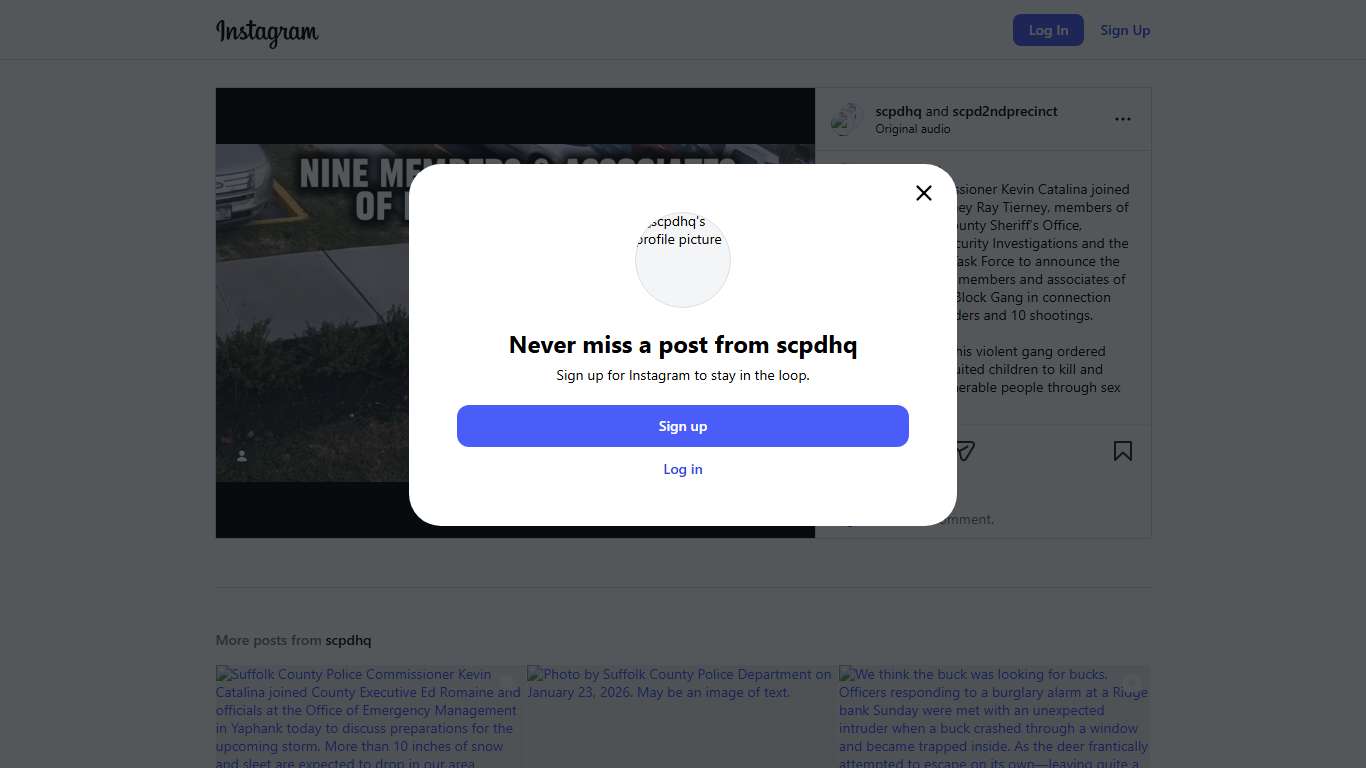Share the post via paper plane icon

click(964, 451)
